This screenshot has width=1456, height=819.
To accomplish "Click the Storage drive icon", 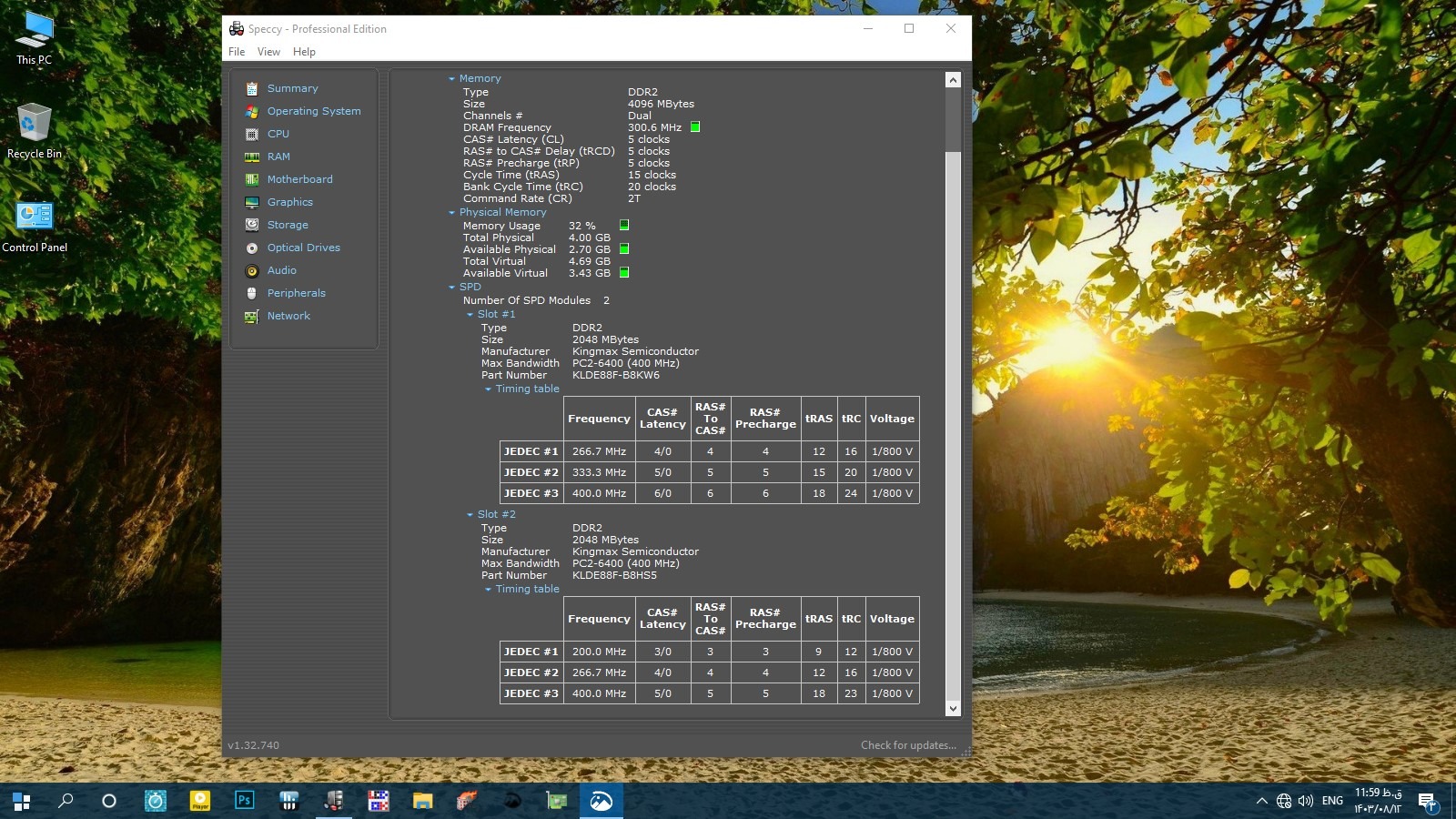I will coord(252,225).
